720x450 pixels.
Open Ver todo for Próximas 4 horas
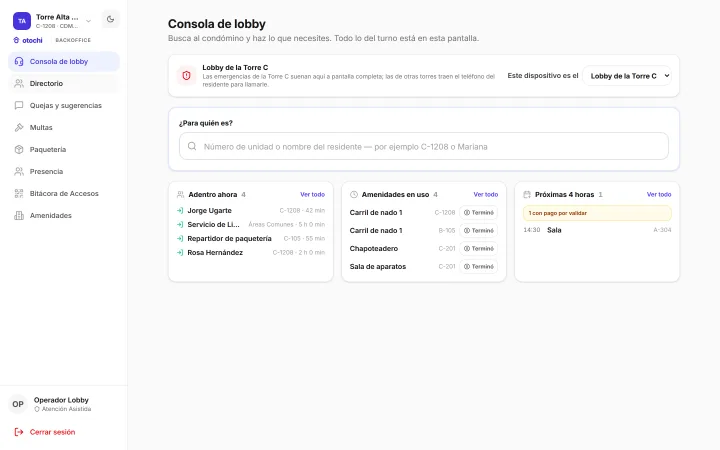pyautogui.click(x=658, y=195)
